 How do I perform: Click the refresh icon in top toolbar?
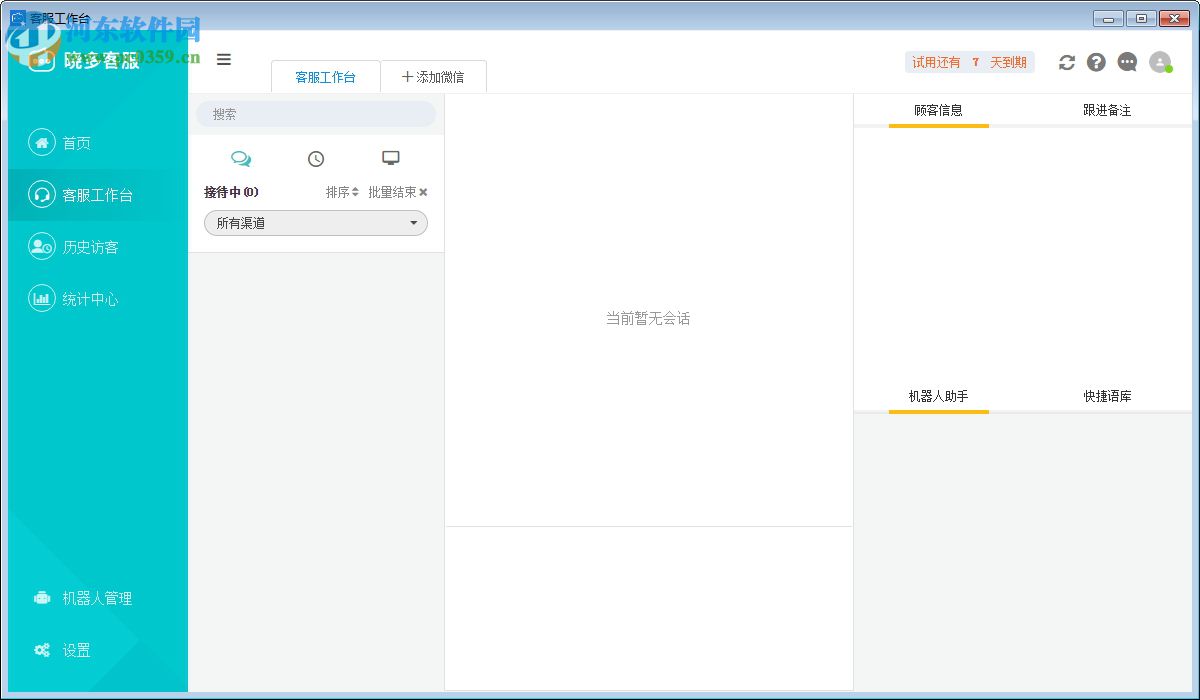tap(1066, 62)
